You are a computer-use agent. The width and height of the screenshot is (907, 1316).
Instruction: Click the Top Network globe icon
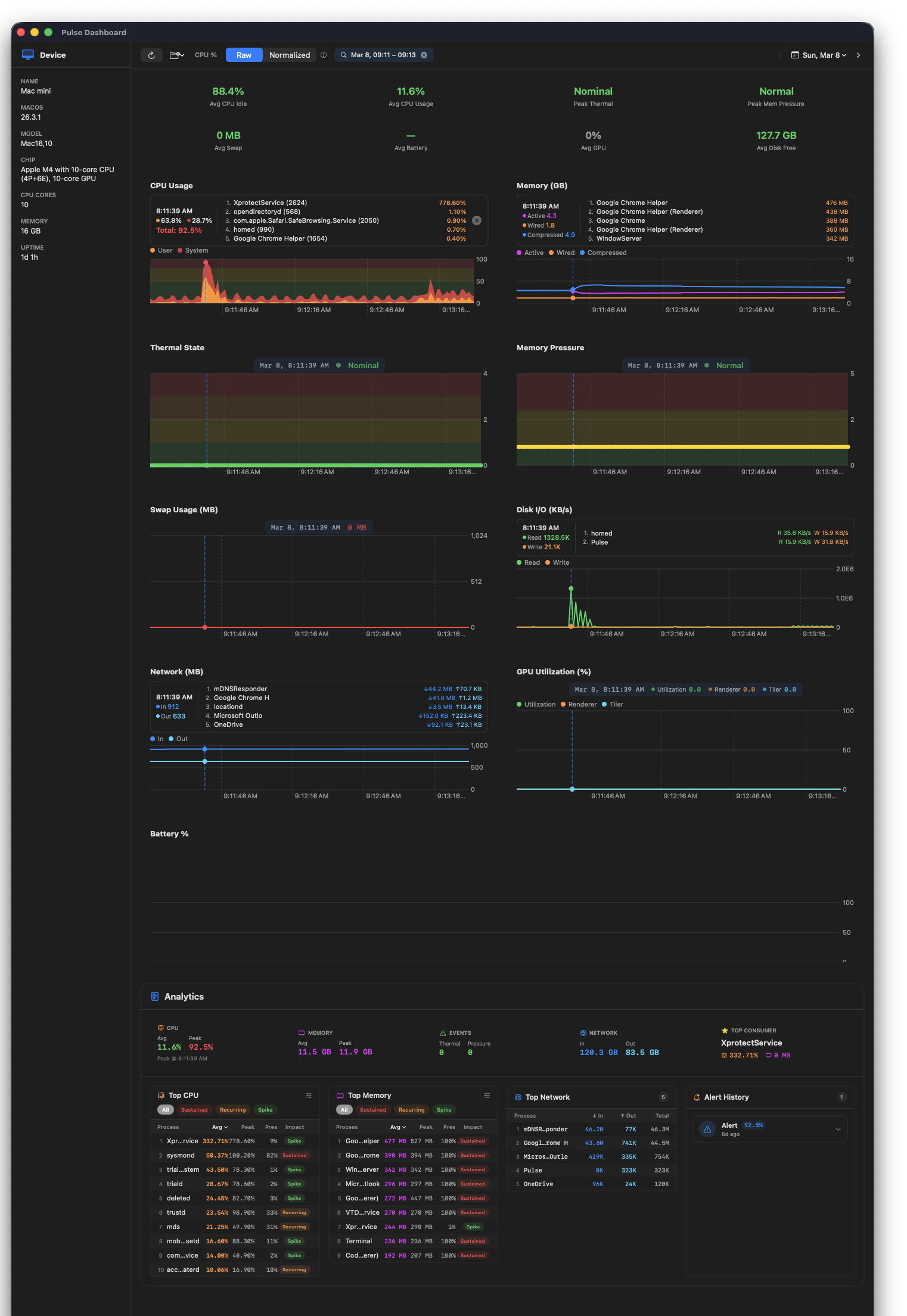pyautogui.click(x=518, y=1097)
